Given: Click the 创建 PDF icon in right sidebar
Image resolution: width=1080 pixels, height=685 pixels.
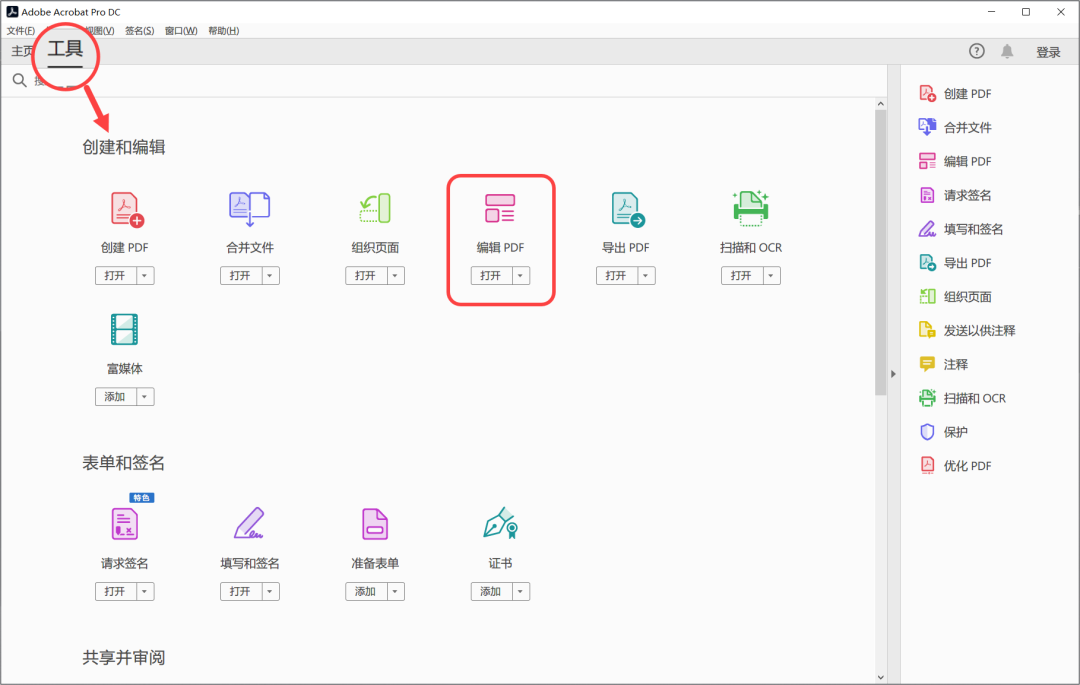Looking at the screenshot, I should pos(928,94).
